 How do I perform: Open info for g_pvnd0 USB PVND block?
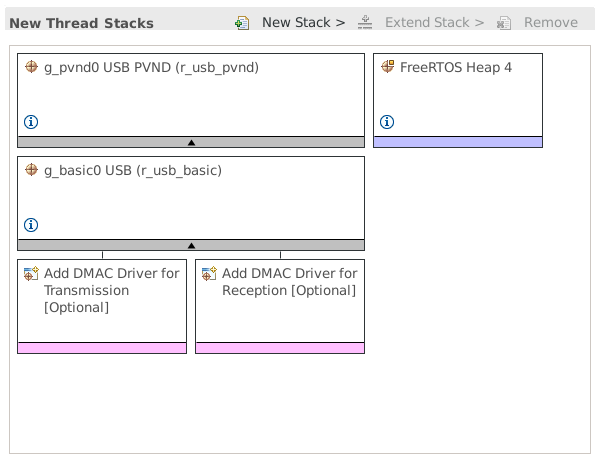click(x=31, y=122)
